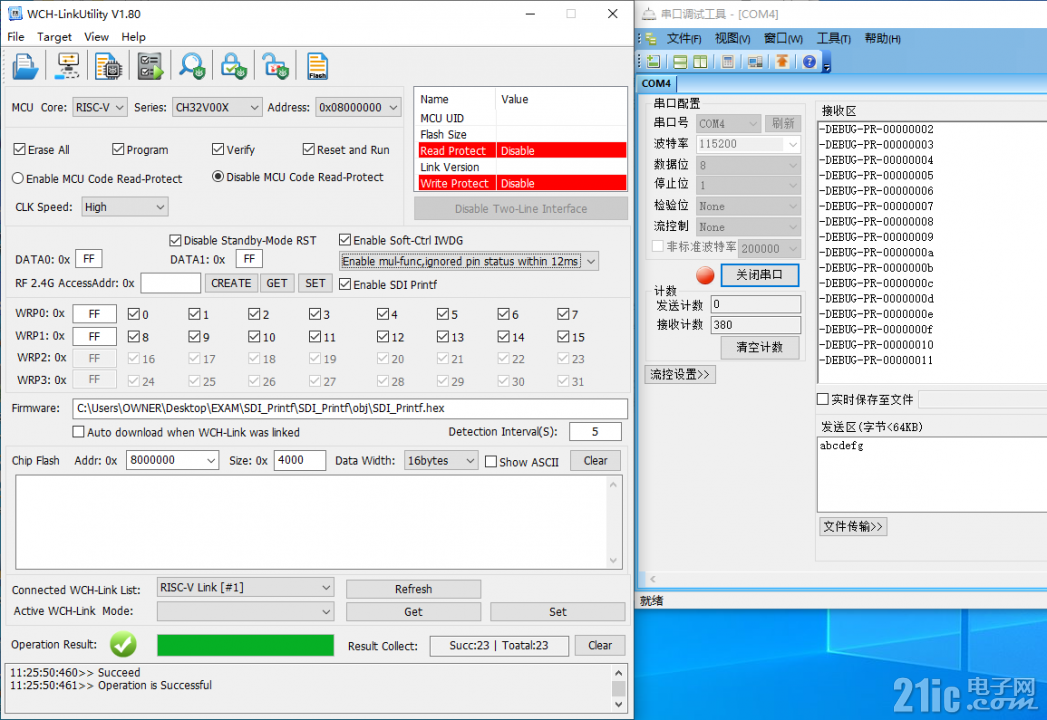Toggle write-protect sector 0 checkbox
The width and height of the screenshot is (1047, 720).
(x=134, y=314)
